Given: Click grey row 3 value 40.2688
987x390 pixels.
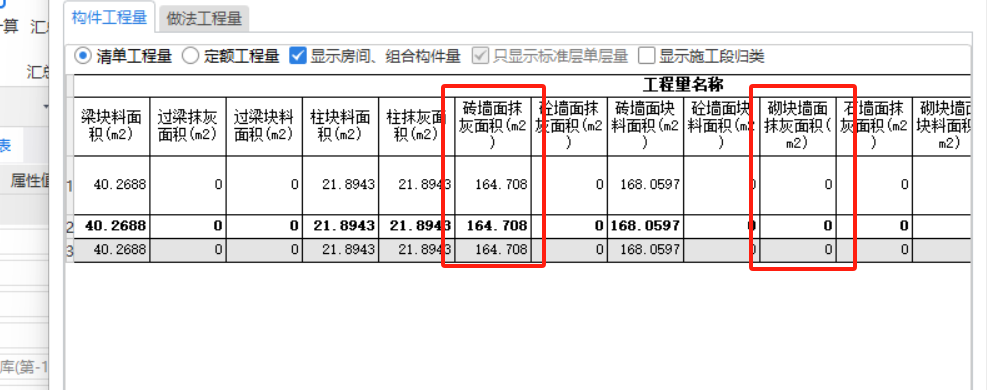Looking at the screenshot, I should coord(111,250).
